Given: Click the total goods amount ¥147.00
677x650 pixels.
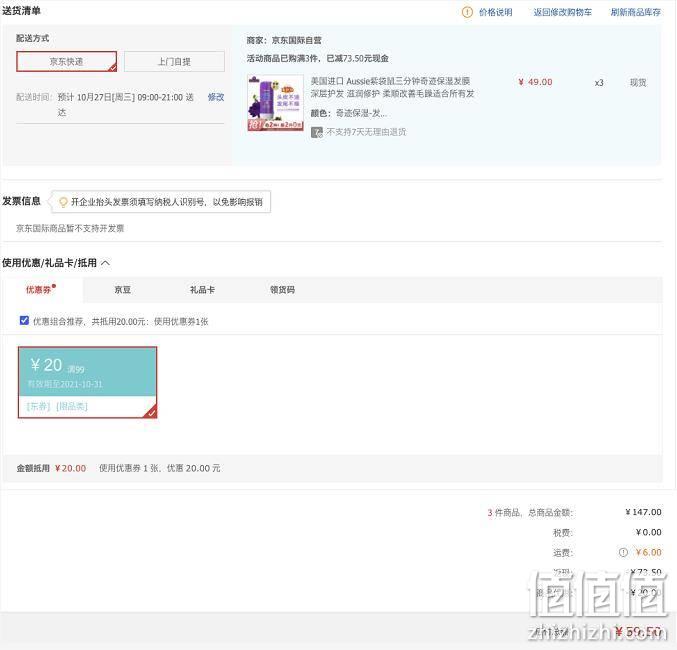Looking at the screenshot, I should pos(643,512).
